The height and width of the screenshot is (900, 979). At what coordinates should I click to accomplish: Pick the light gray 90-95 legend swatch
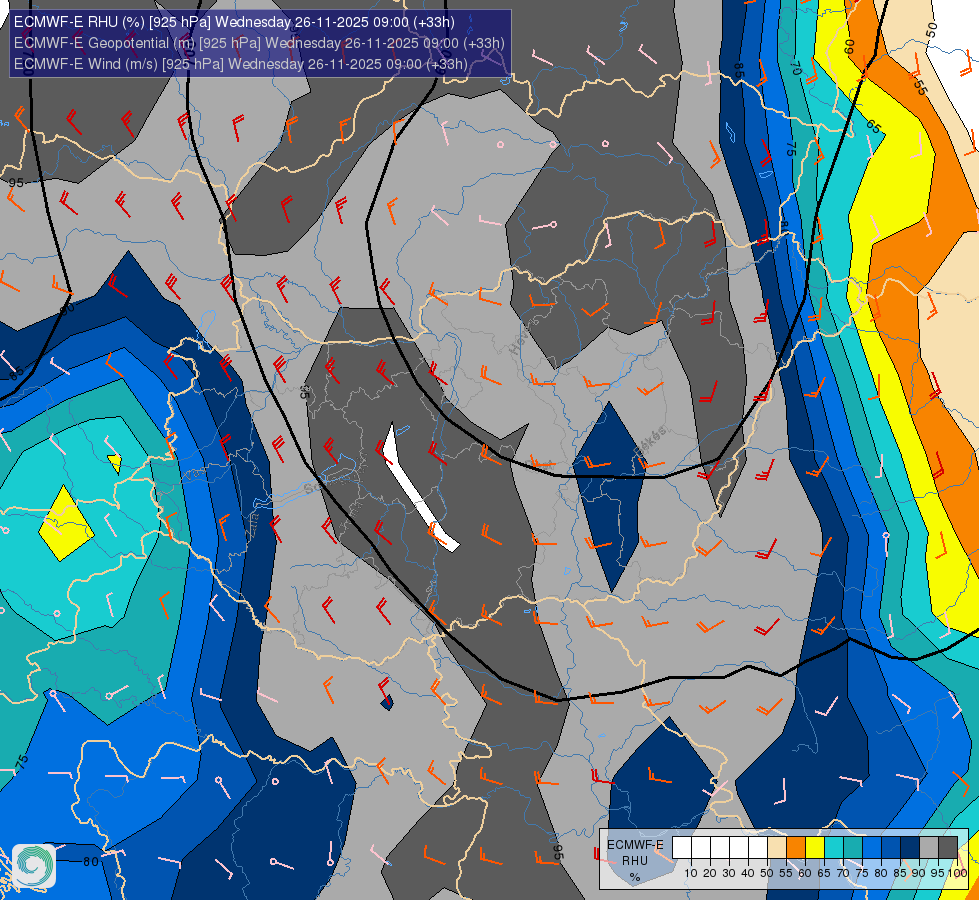click(x=928, y=848)
